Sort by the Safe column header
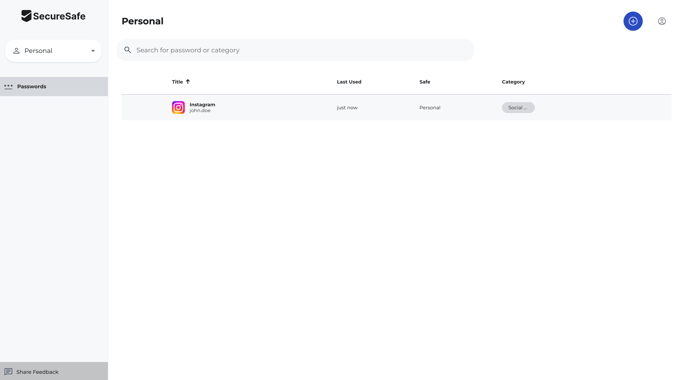 tap(425, 82)
